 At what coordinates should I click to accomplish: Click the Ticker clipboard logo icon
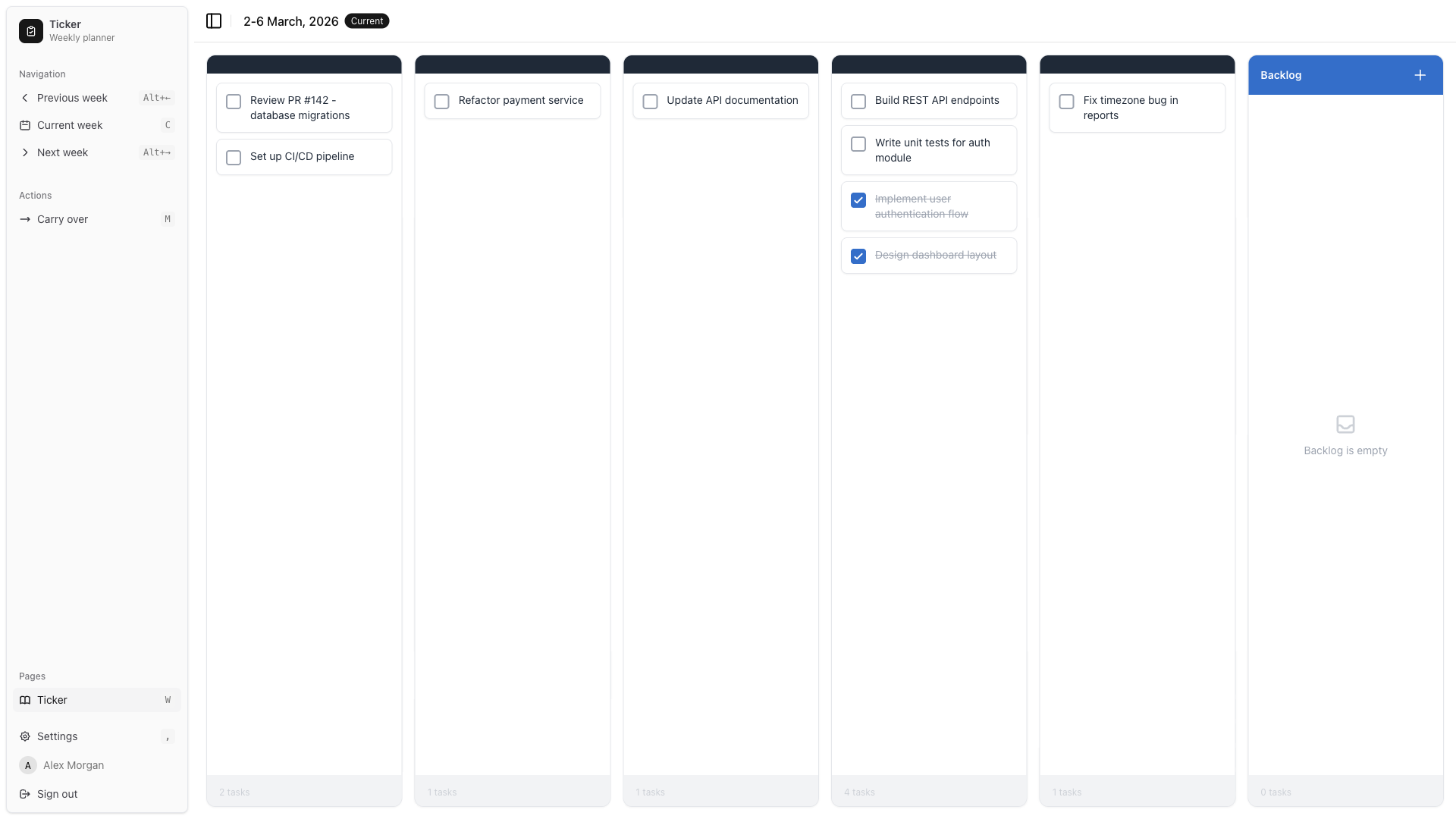point(30,31)
